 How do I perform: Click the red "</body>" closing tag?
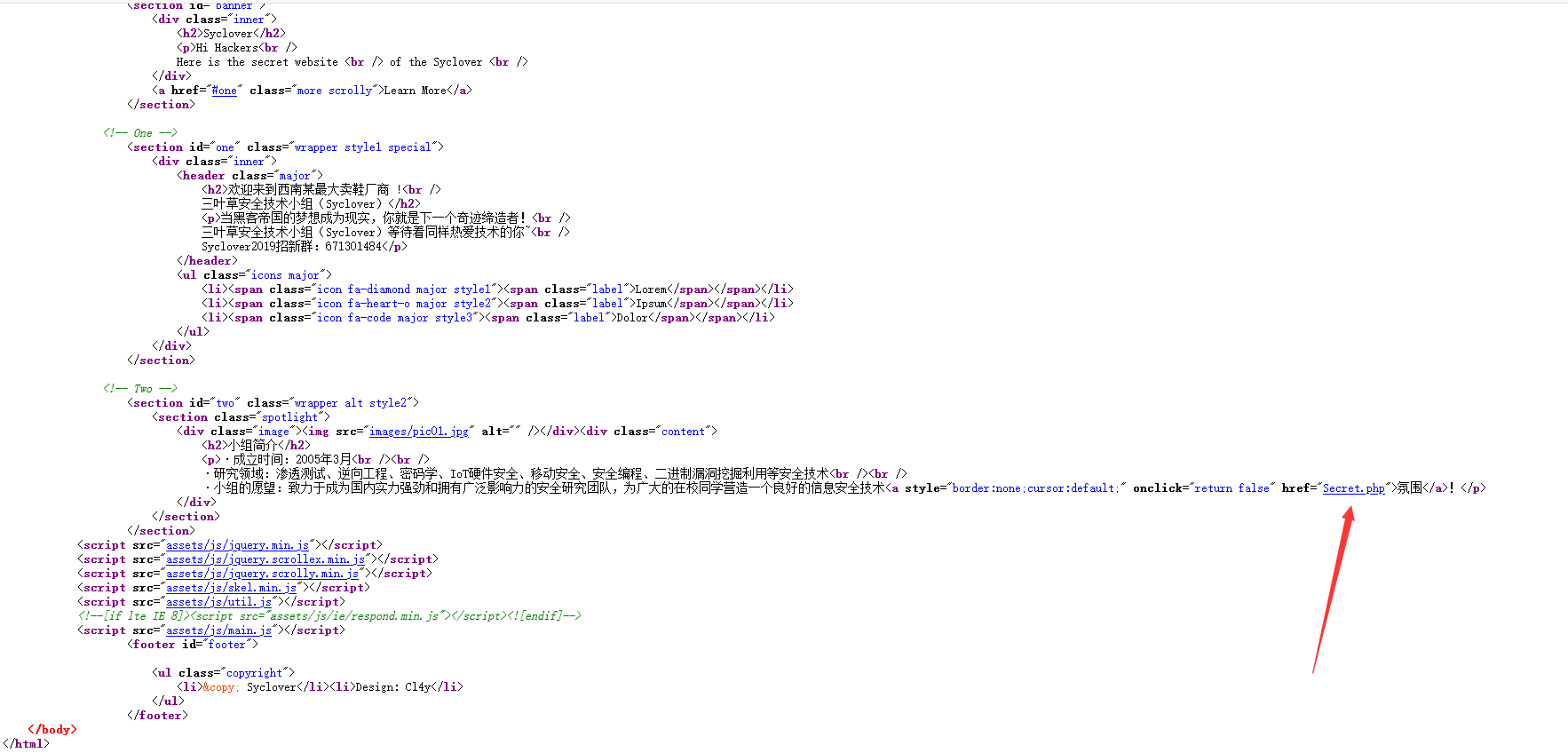pyautogui.click(x=52, y=730)
